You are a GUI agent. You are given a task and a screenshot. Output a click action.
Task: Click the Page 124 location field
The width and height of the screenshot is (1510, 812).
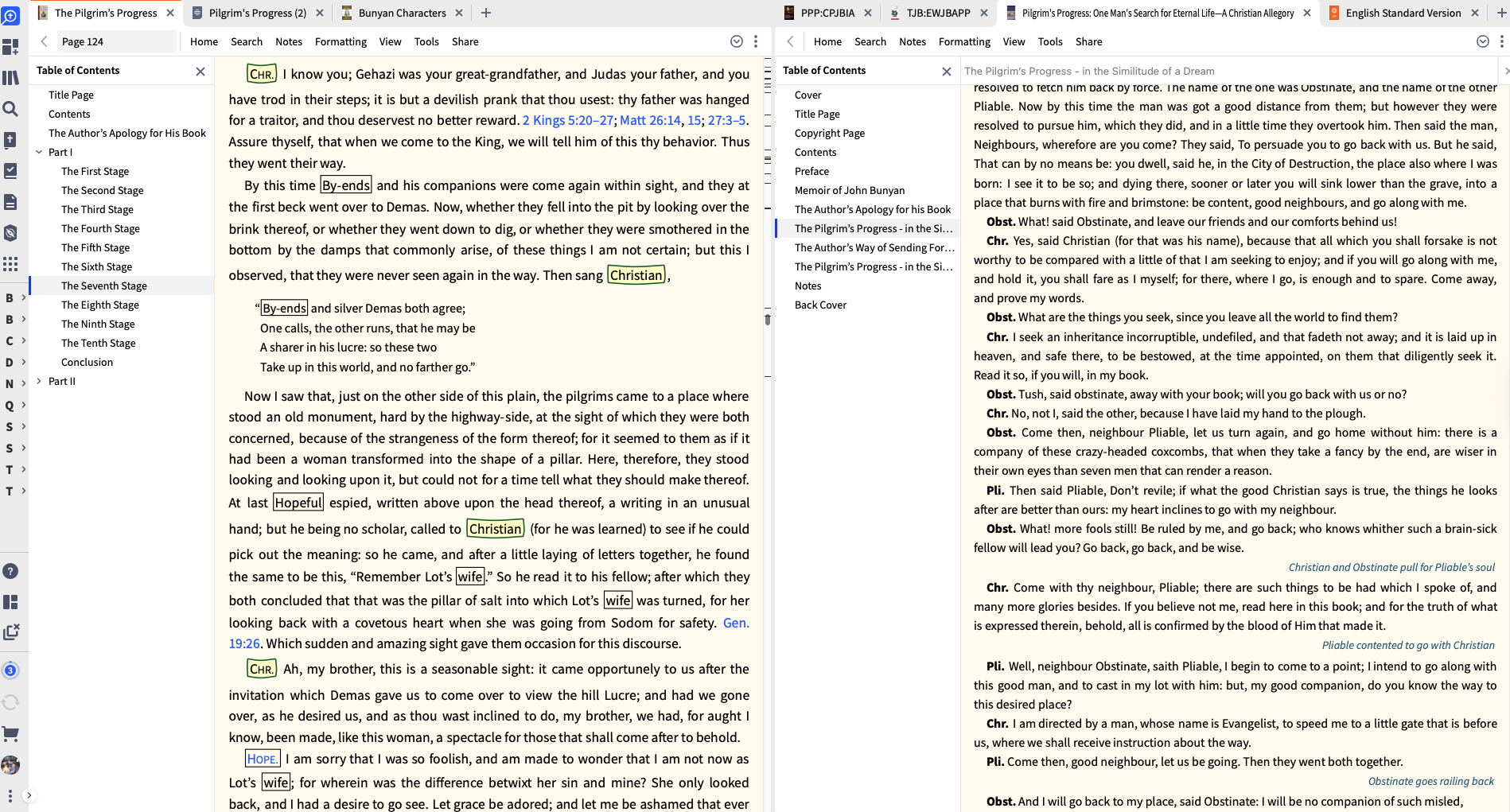tap(116, 41)
